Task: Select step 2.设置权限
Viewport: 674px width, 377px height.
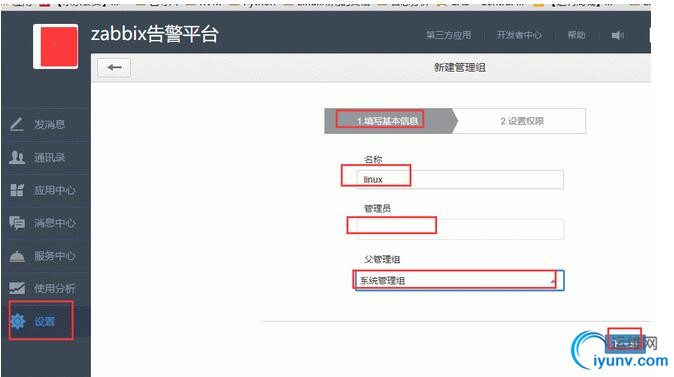Action: click(x=522, y=121)
